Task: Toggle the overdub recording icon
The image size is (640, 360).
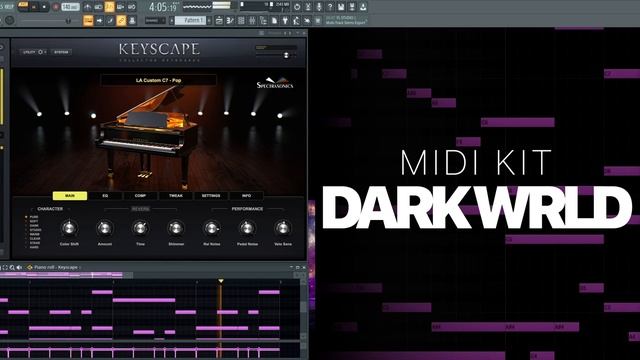Action: pyautogui.click(x=120, y=7)
